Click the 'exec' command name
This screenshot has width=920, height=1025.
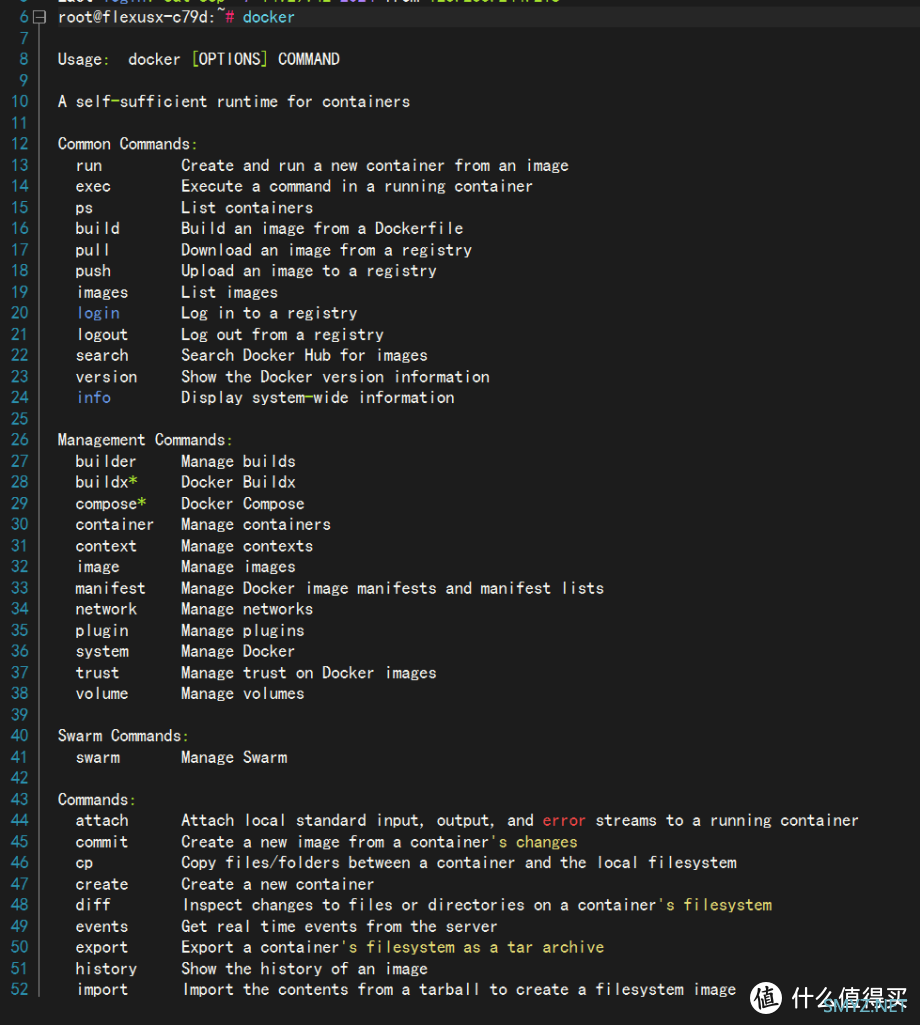[x=93, y=187]
